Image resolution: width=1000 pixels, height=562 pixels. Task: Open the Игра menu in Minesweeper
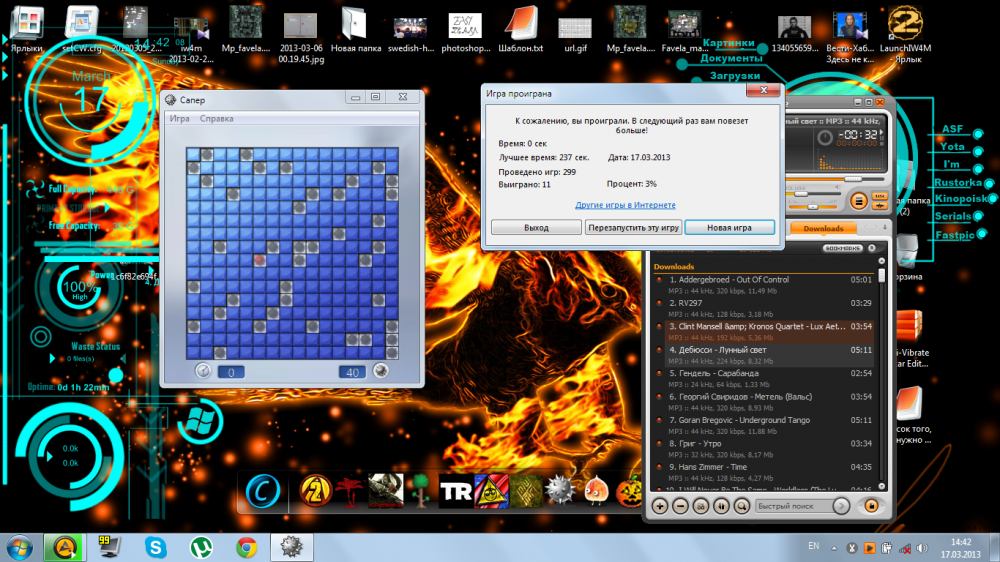pos(180,119)
